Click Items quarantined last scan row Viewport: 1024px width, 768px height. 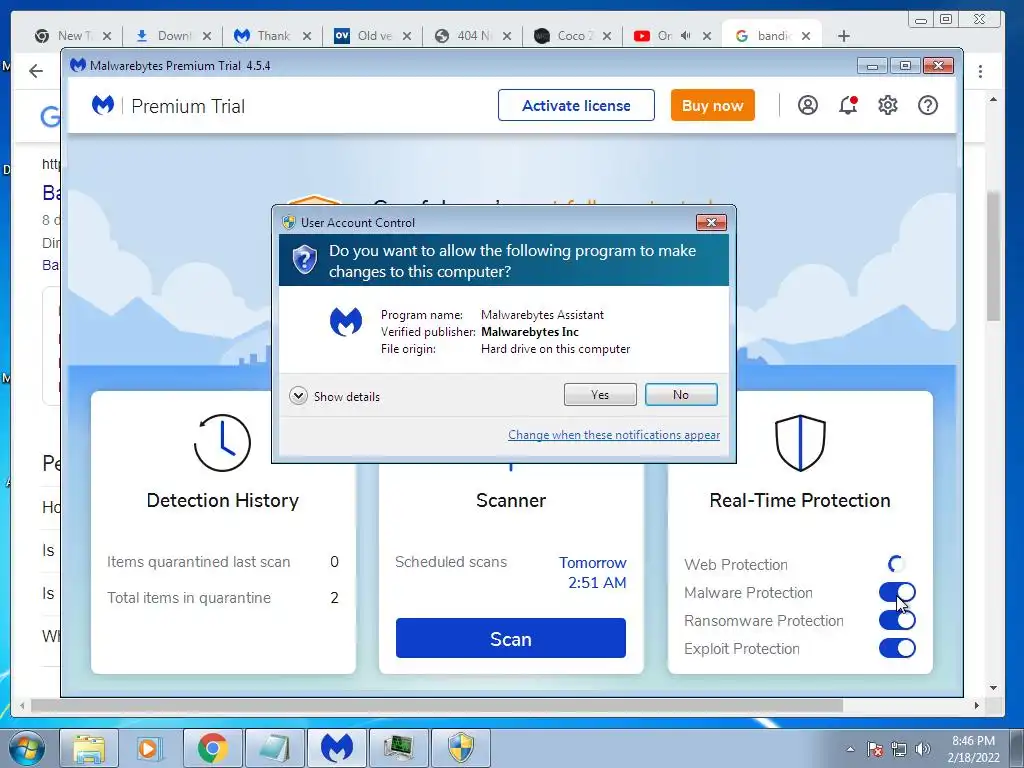tap(223, 562)
